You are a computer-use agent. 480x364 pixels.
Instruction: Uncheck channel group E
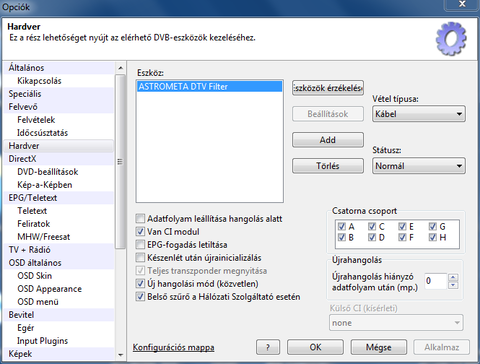pos(402,227)
